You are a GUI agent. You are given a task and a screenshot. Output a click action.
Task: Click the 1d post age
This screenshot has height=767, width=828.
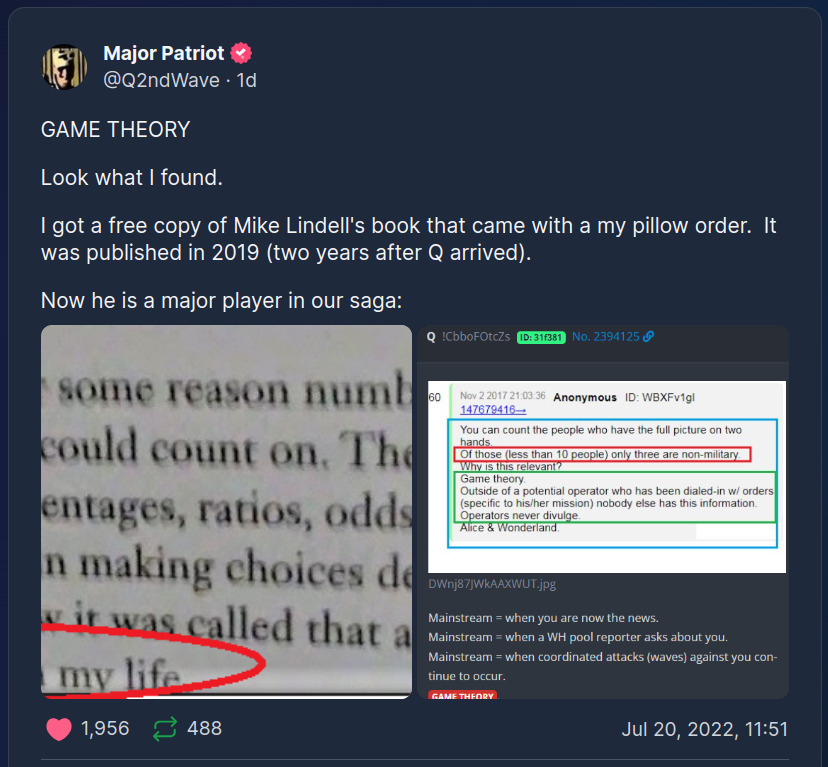pos(247,80)
